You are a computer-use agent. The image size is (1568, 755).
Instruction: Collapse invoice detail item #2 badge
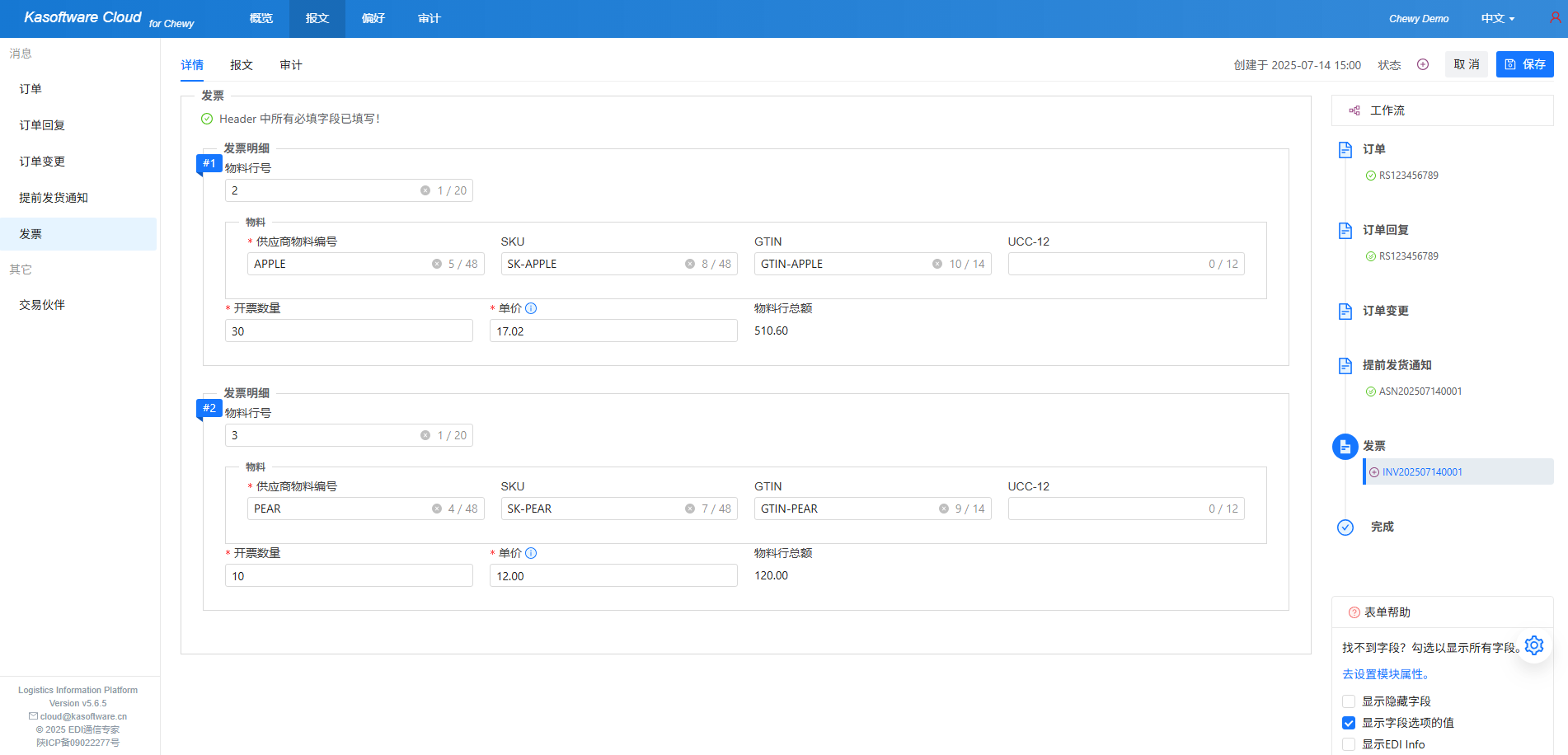(x=209, y=408)
